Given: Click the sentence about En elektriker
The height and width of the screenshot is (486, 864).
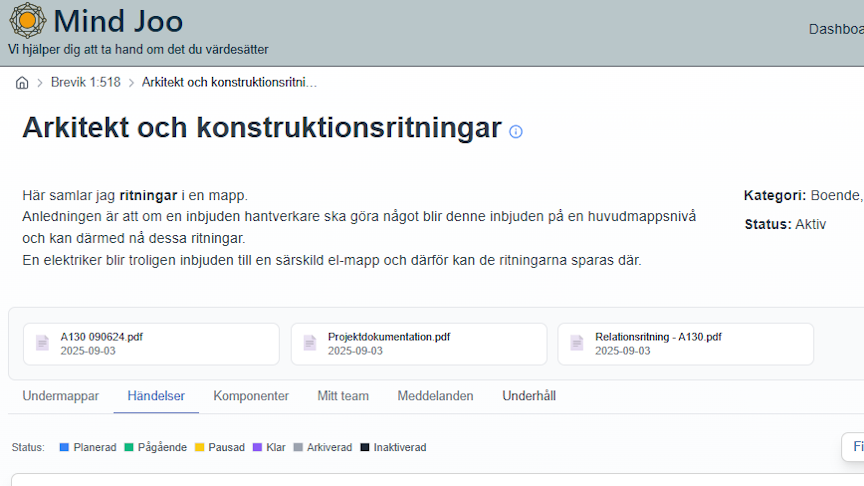Looking at the screenshot, I should (x=332, y=260).
